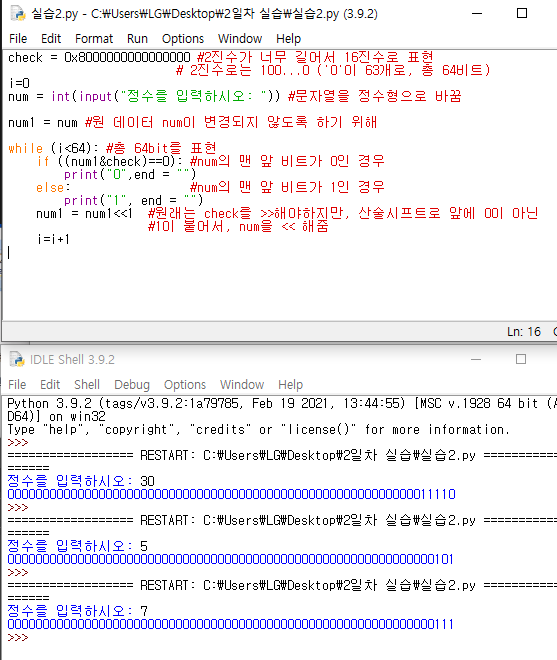Viewport: 557px width, 660px height.
Task: Click the 'if ((num1&check)==0):' line
Action: coord(211,161)
